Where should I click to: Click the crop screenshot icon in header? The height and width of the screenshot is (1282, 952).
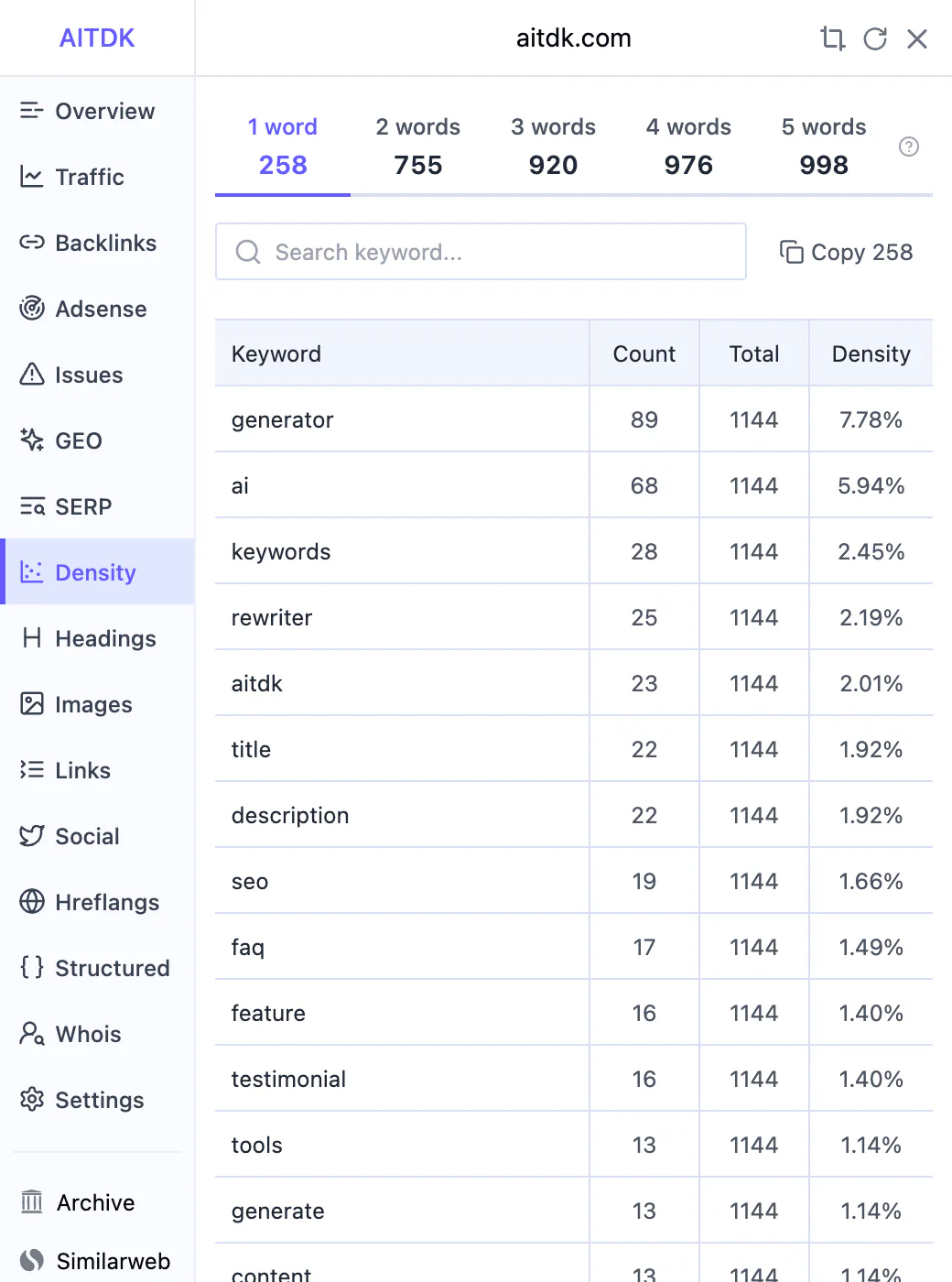(832, 38)
